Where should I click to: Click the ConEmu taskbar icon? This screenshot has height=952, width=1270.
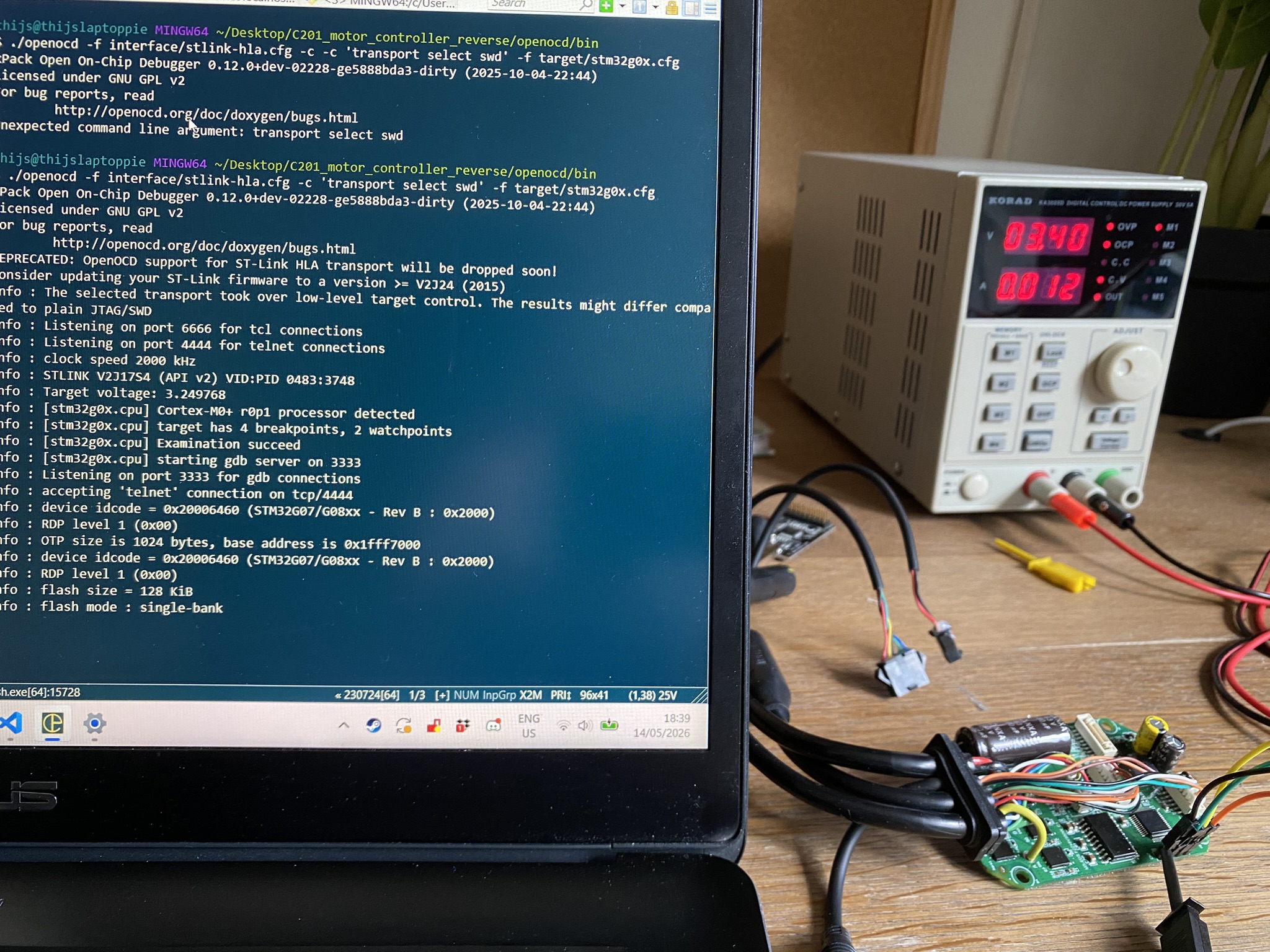click(x=53, y=723)
